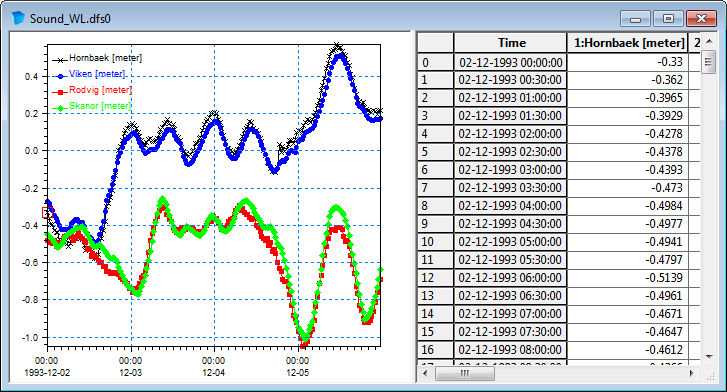Click Hornbaek value -0.473
The height and width of the screenshot is (392, 727).
click(x=628, y=188)
